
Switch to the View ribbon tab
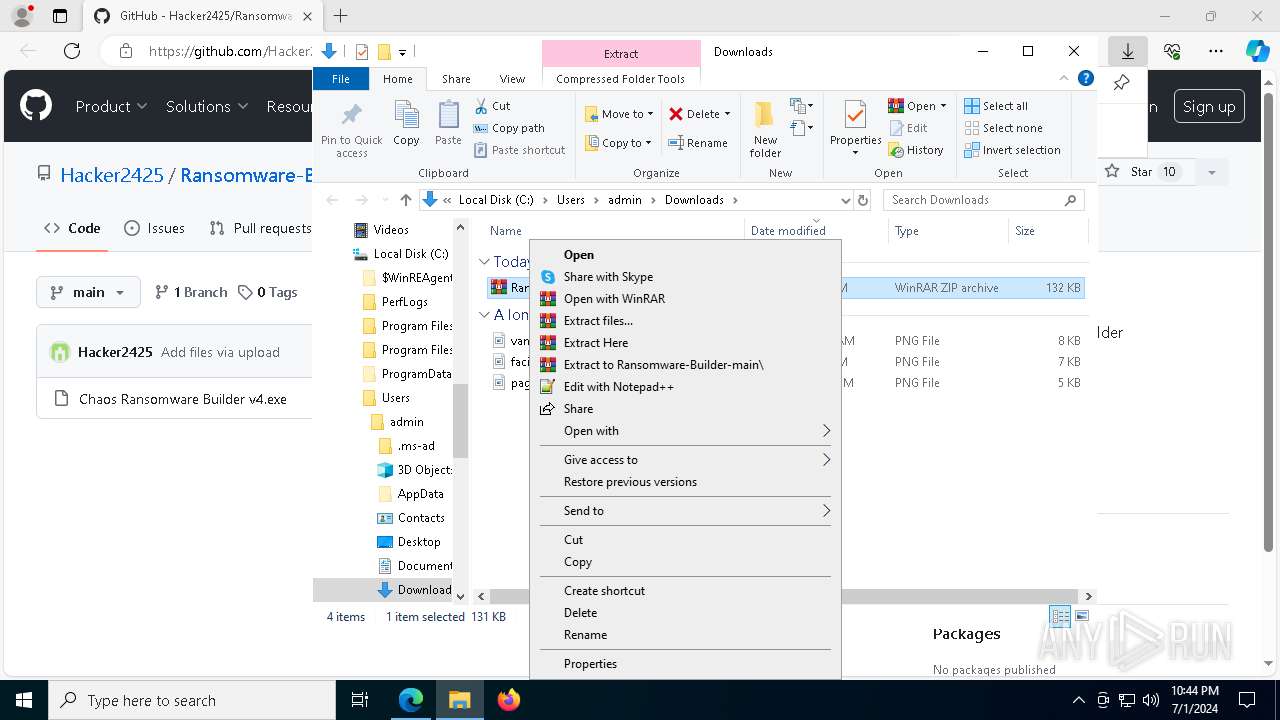coord(512,79)
